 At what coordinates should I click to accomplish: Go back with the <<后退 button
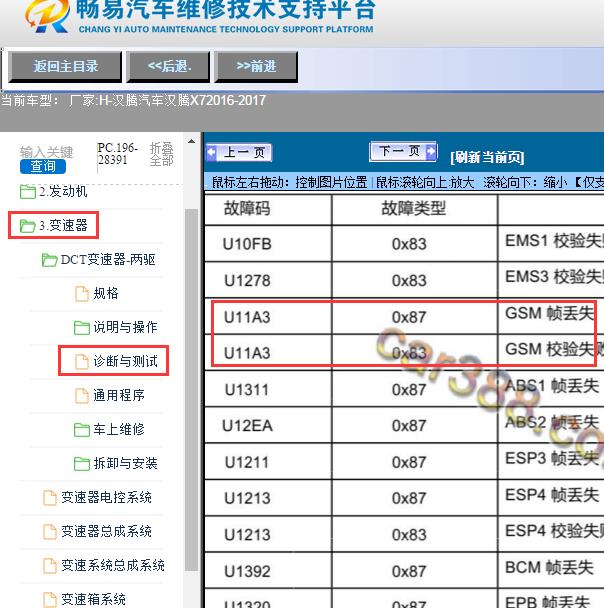coord(169,66)
